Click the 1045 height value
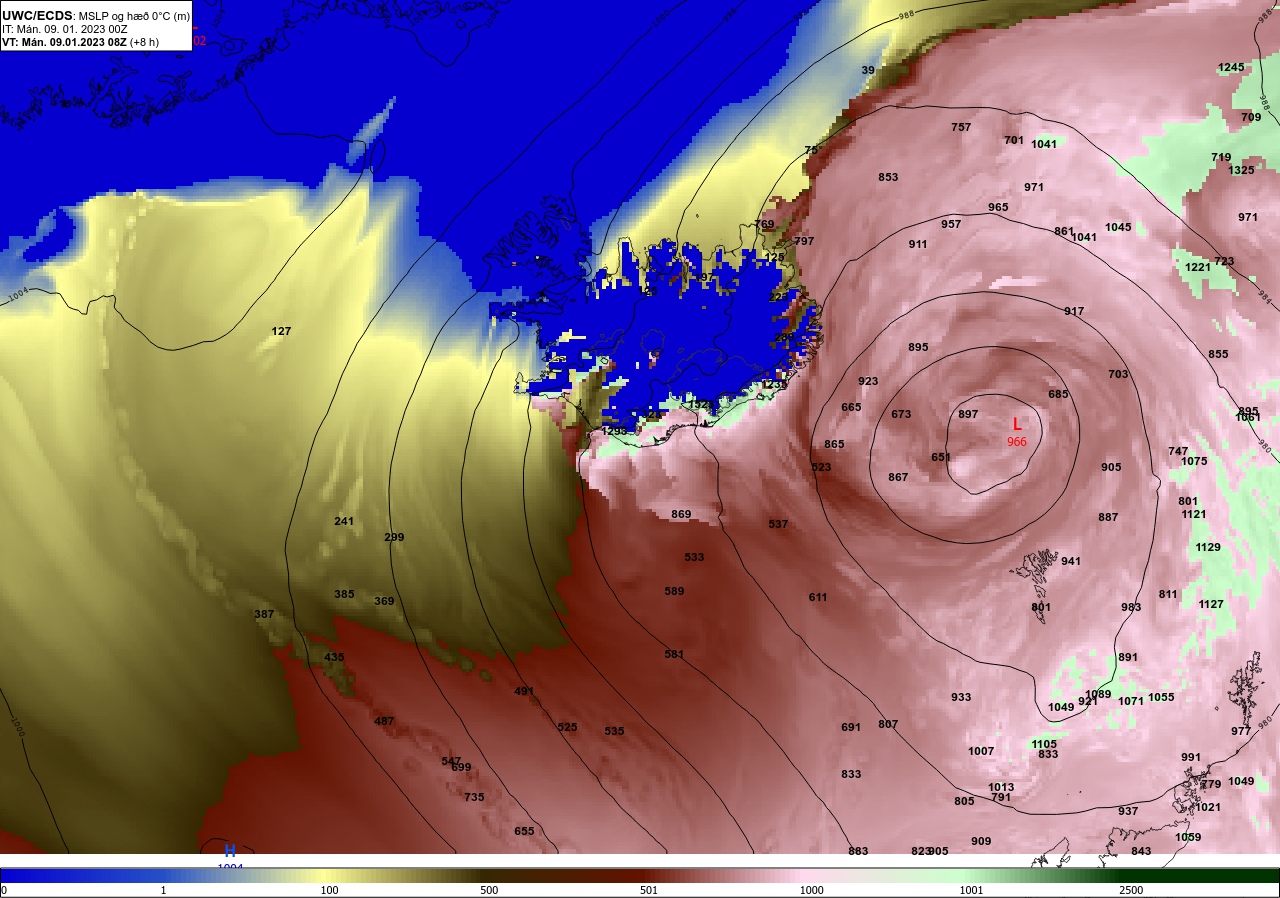Screen dimensions: 1280x898 1118,228
